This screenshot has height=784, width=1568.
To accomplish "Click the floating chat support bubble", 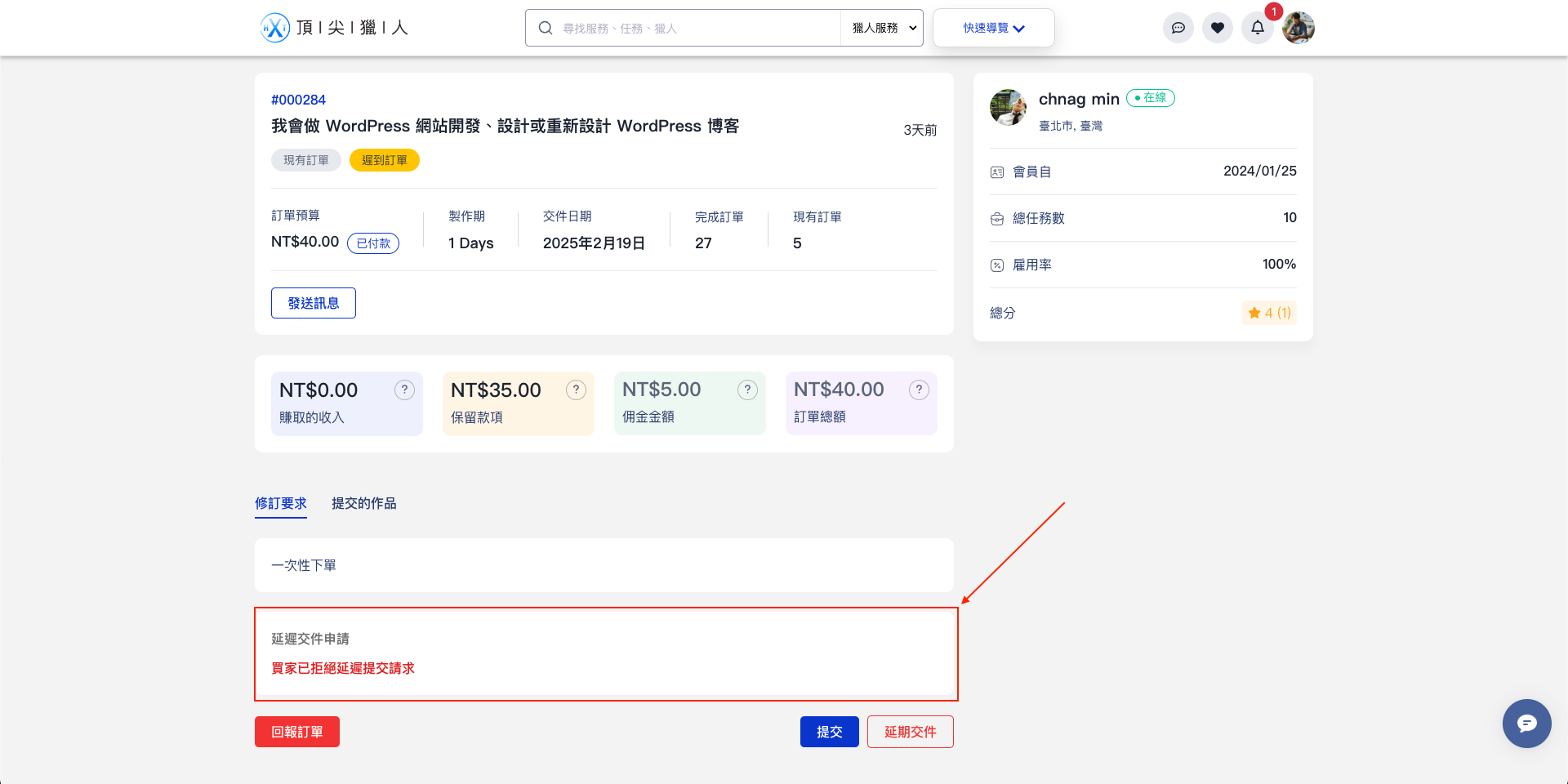I will 1526,723.
